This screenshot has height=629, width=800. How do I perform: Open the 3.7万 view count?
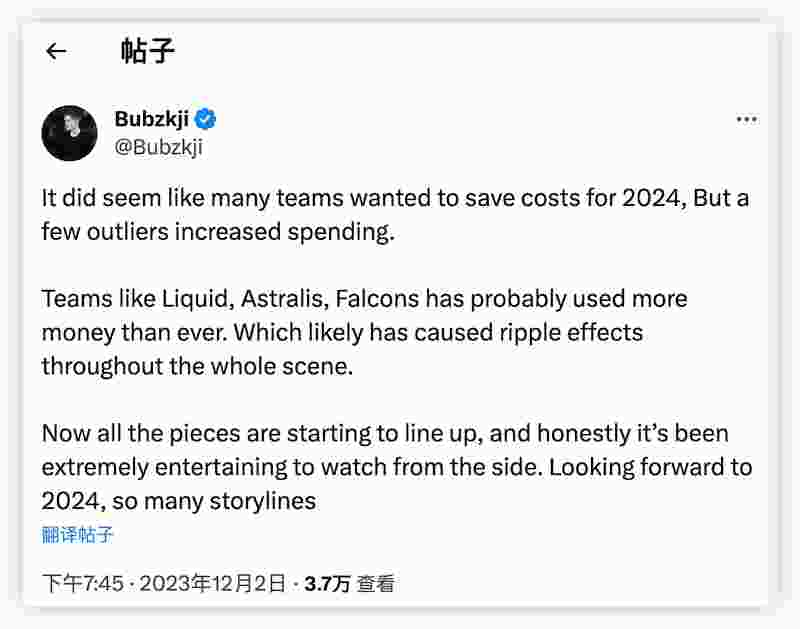[327, 583]
